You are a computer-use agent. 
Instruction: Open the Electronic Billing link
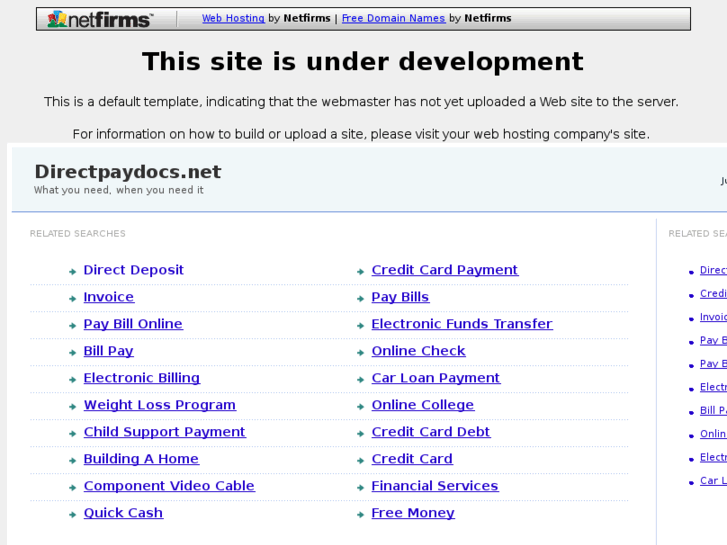142,378
